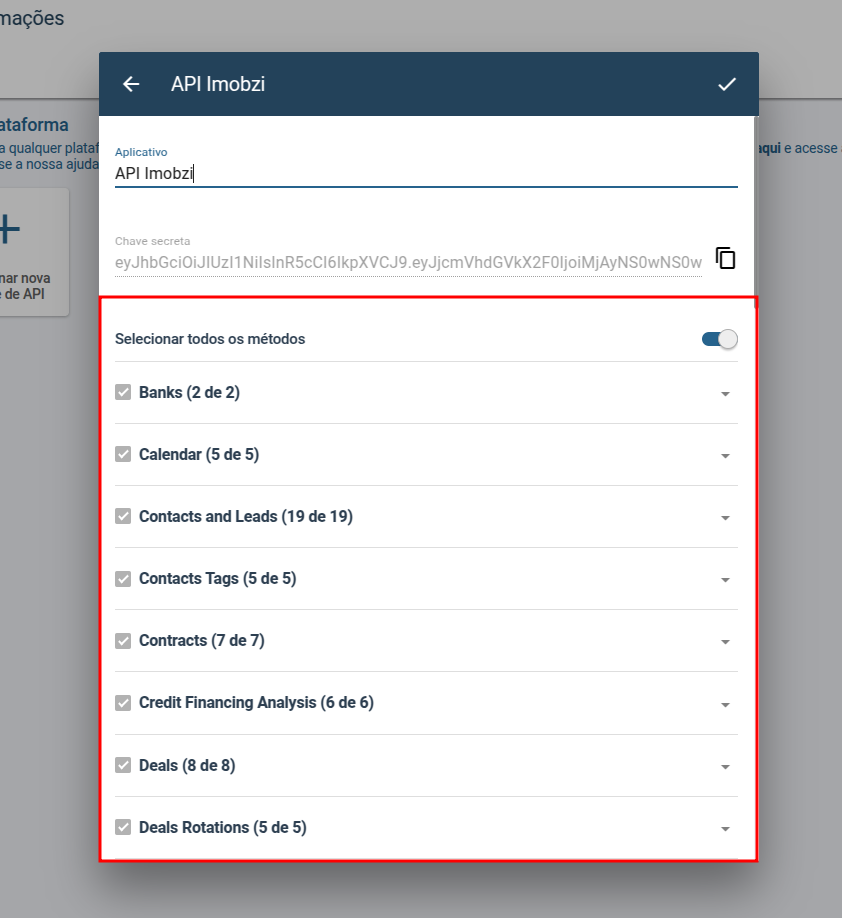
Task: Click the 'API Imobzi' dialog title
Action: 218,84
